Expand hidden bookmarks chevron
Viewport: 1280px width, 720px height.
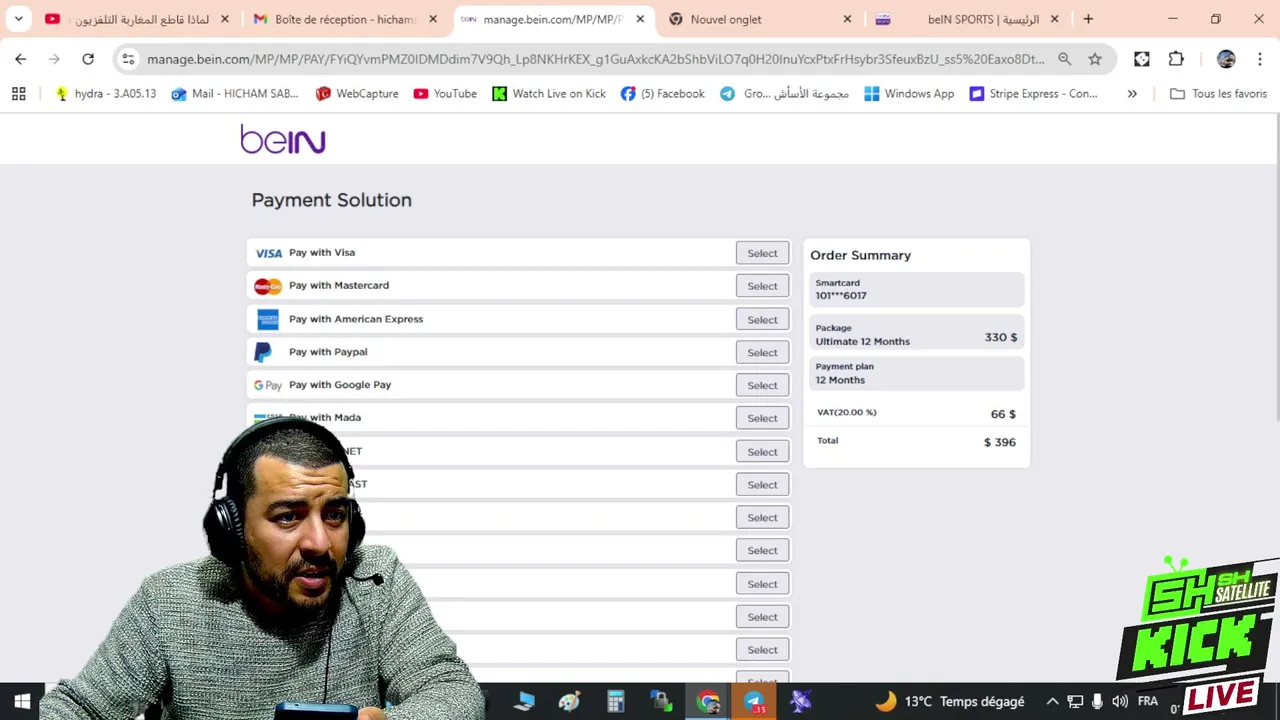(1132, 94)
